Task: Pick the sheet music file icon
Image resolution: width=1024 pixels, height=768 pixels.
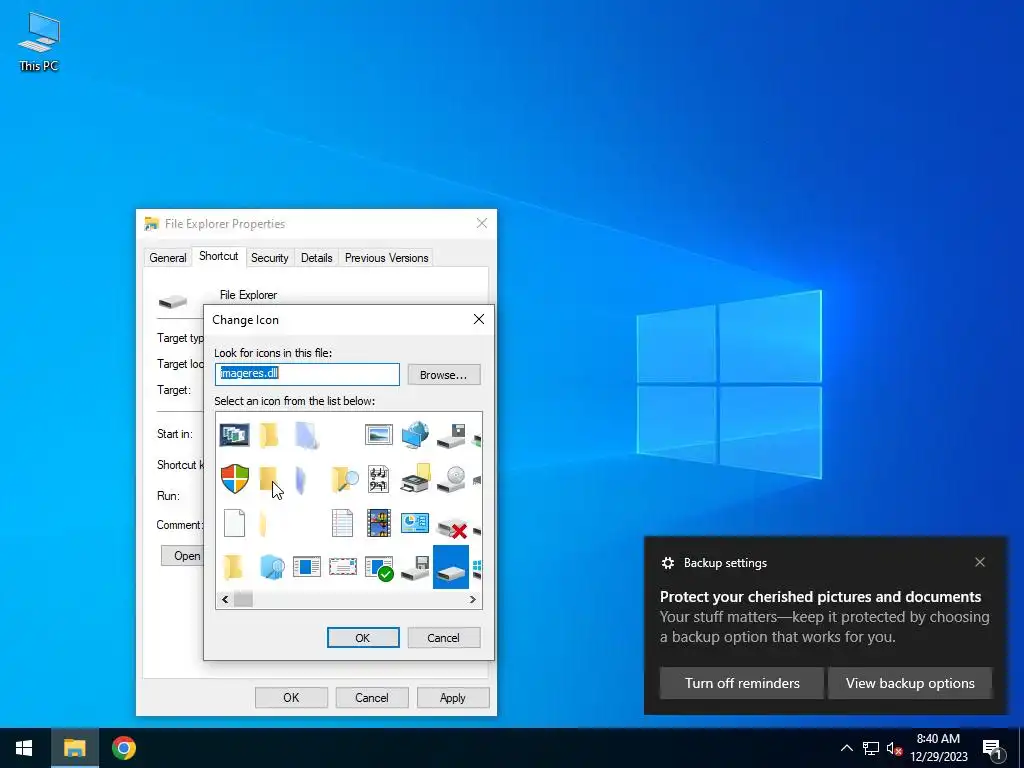Action: point(379,479)
